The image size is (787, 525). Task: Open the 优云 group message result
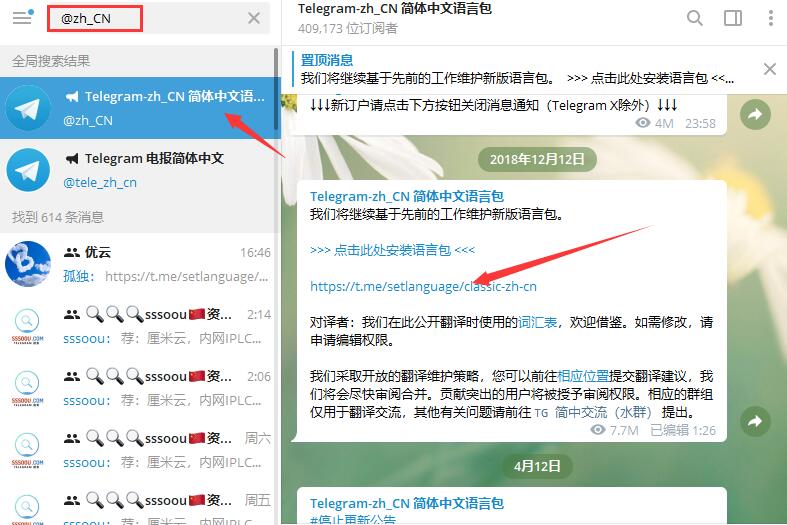137,264
